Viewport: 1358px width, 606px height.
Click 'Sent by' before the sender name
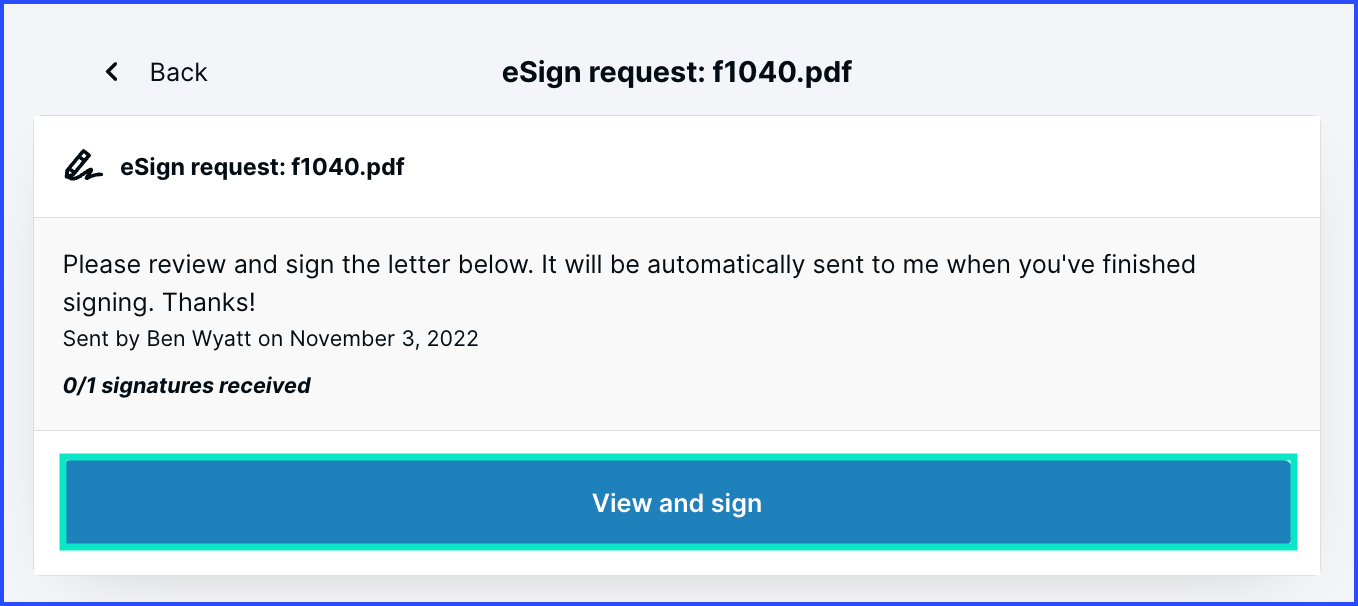(101, 339)
